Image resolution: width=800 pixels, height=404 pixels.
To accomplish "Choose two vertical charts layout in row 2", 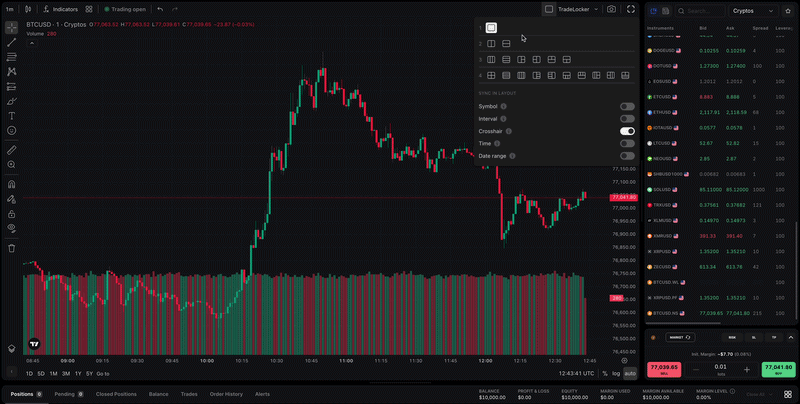I will [x=491, y=44].
